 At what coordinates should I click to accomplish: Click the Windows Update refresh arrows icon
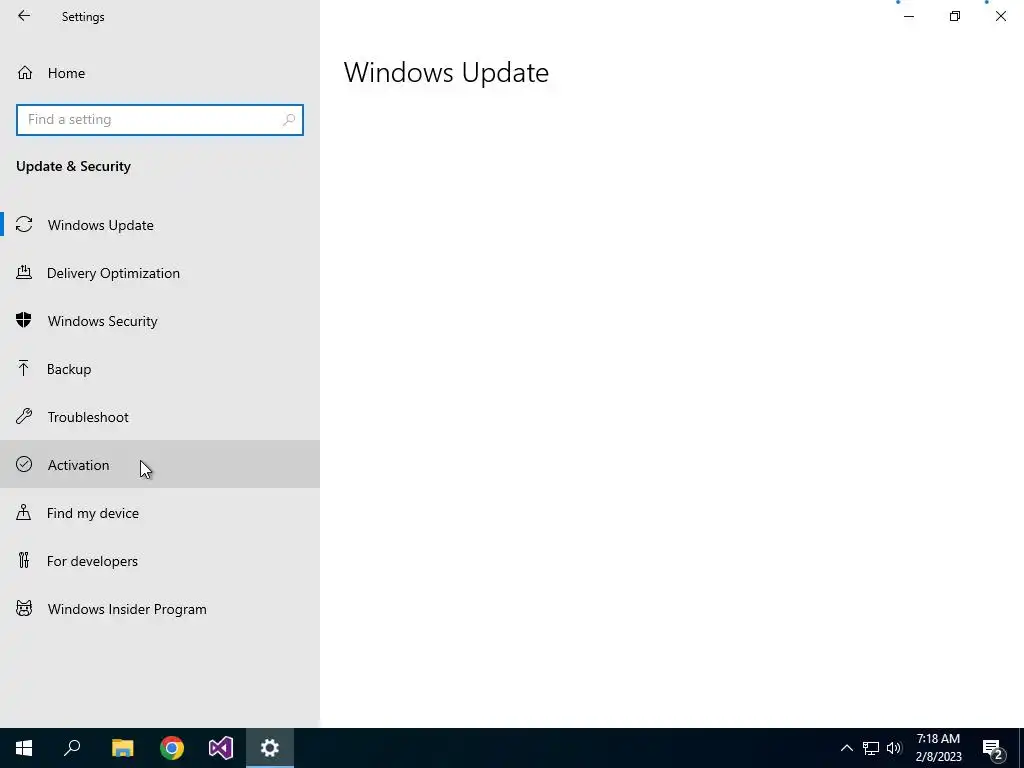(x=24, y=225)
